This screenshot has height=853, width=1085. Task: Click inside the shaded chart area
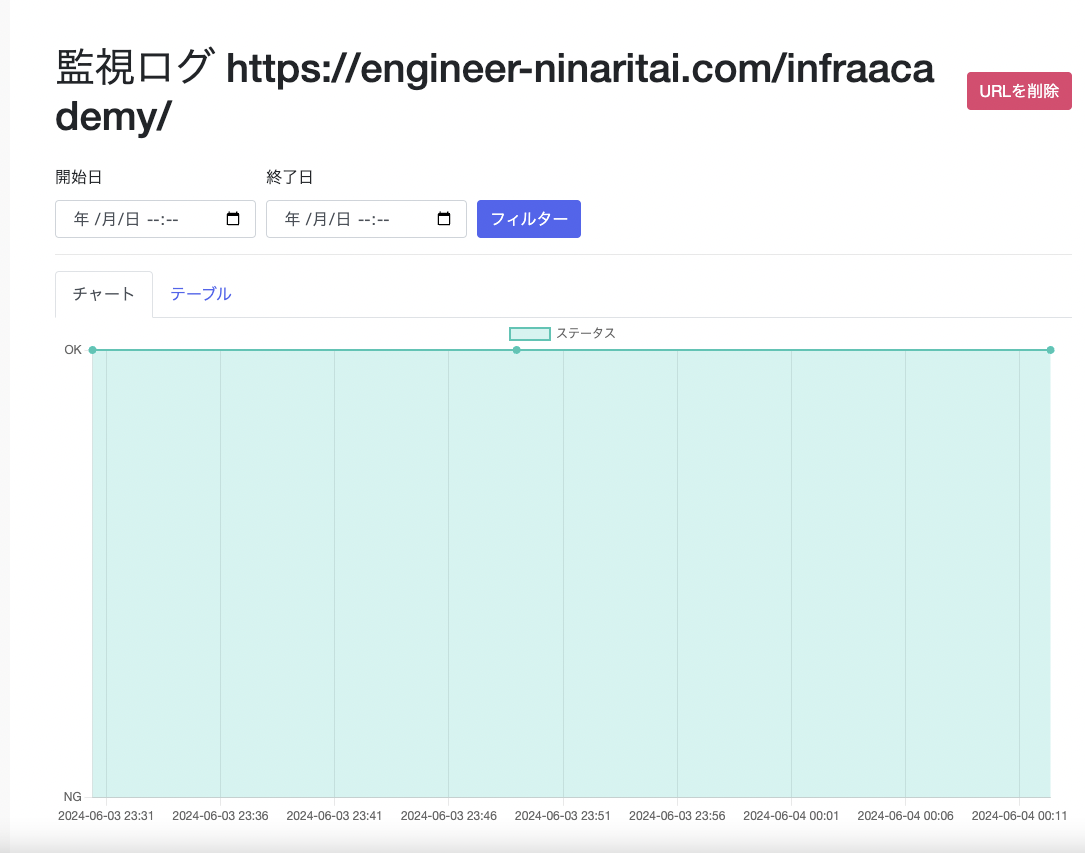(570, 570)
